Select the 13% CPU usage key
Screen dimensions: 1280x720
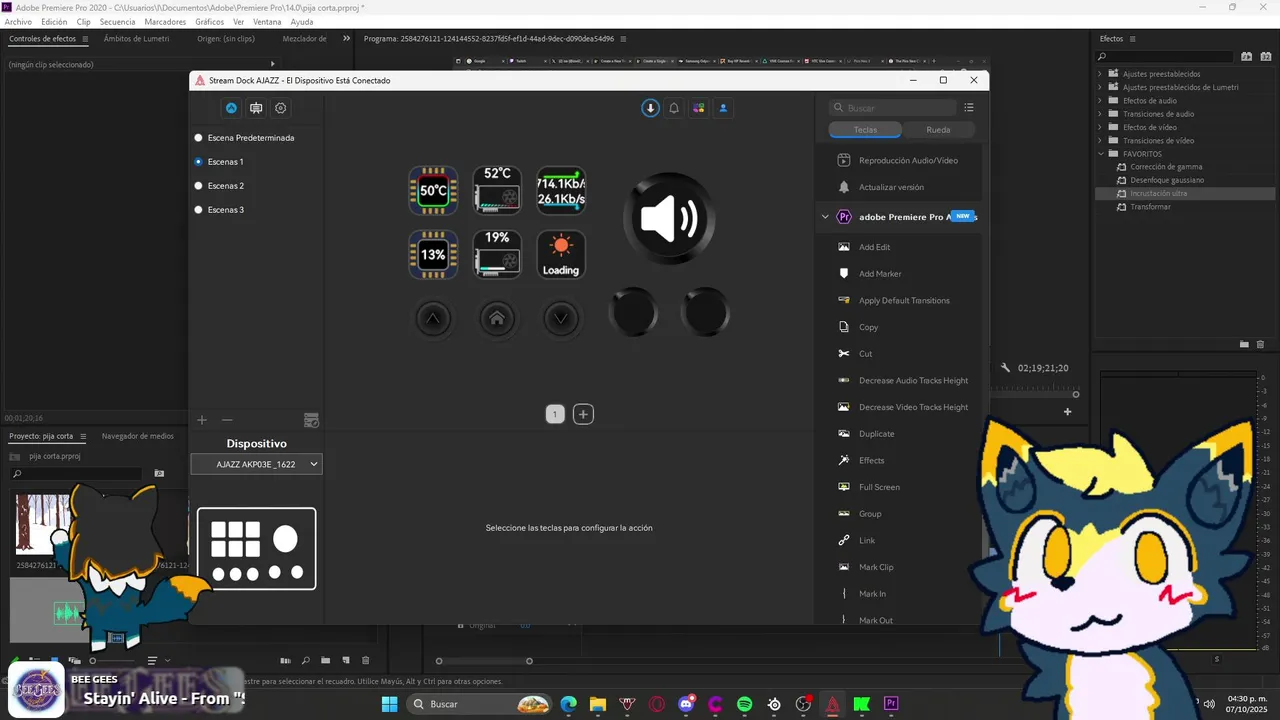click(x=433, y=254)
